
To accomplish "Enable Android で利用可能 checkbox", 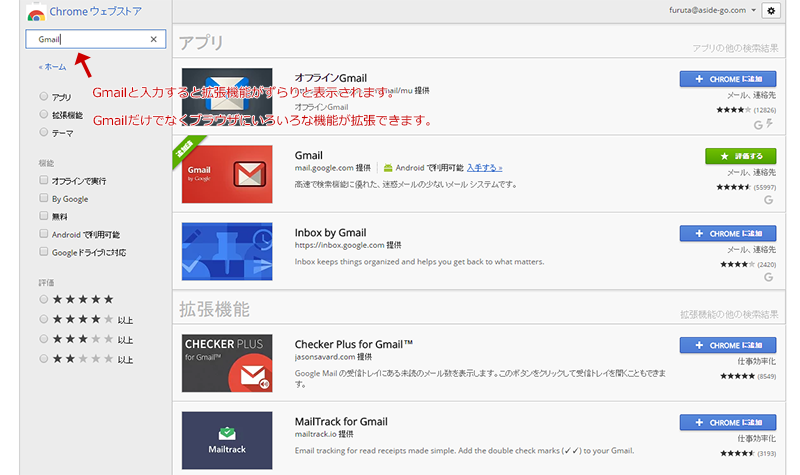I will pyautogui.click(x=44, y=233).
